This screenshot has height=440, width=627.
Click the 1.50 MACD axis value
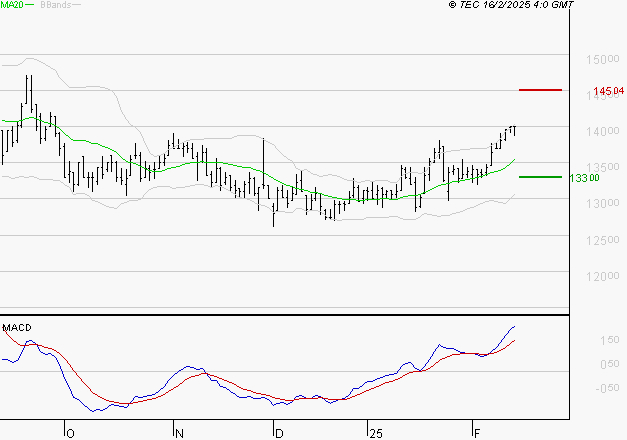609,340
